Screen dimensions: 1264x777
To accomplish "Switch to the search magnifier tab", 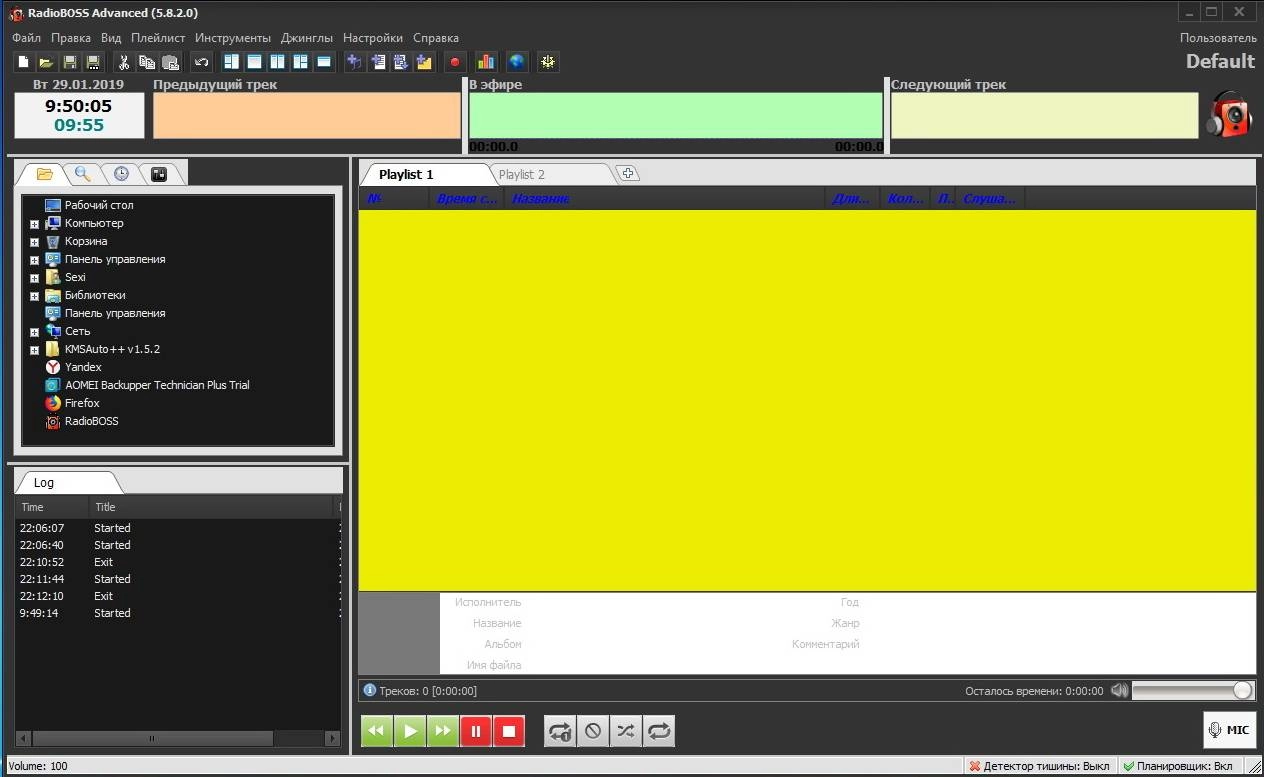I will tap(83, 174).
